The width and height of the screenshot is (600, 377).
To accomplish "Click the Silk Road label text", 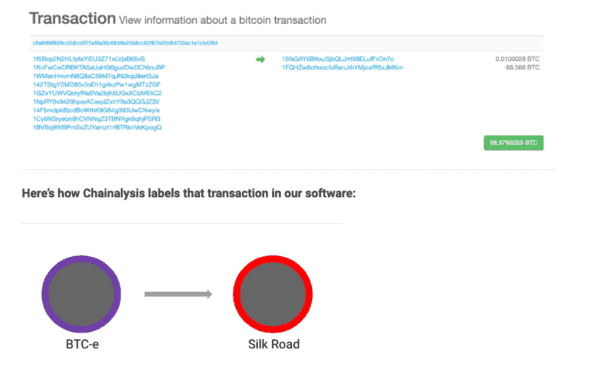I will pos(274,344).
